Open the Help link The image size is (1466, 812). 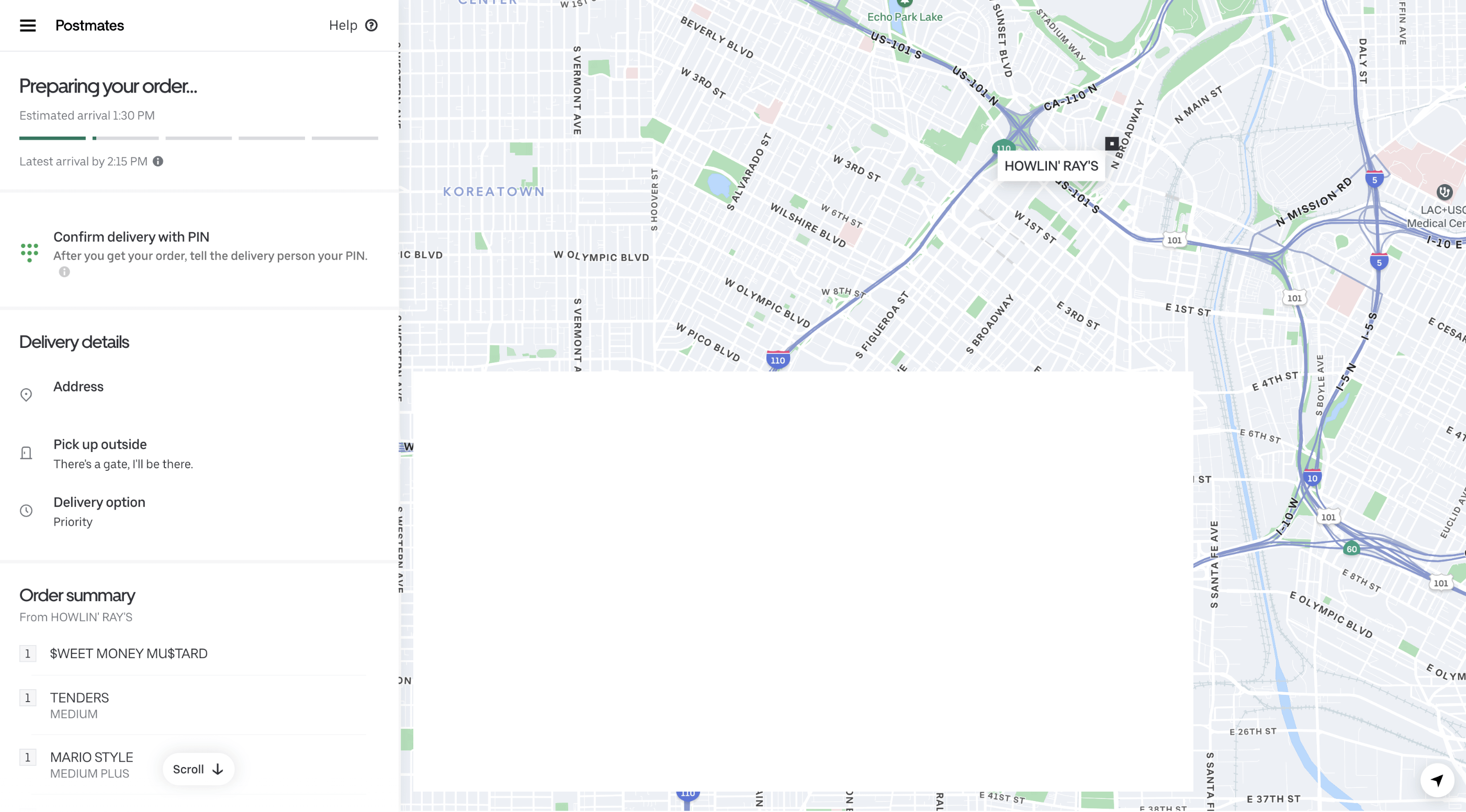tap(343, 26)
